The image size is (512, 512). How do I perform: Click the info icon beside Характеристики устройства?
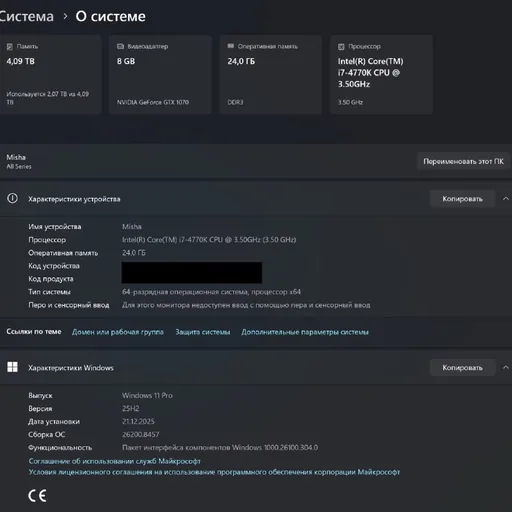[x=13, y=199]
